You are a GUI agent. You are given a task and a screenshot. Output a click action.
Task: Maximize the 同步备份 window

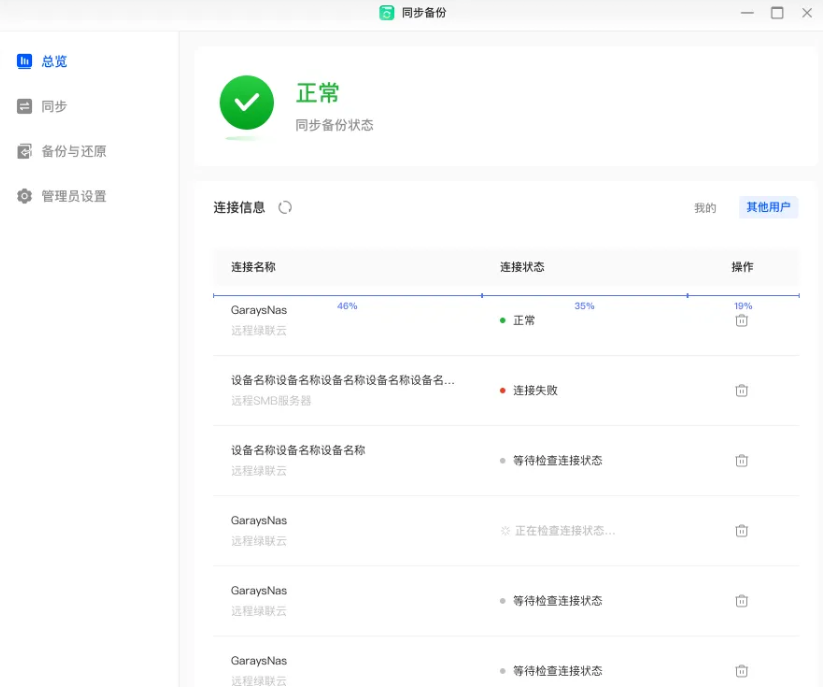[x=777, y=13]
